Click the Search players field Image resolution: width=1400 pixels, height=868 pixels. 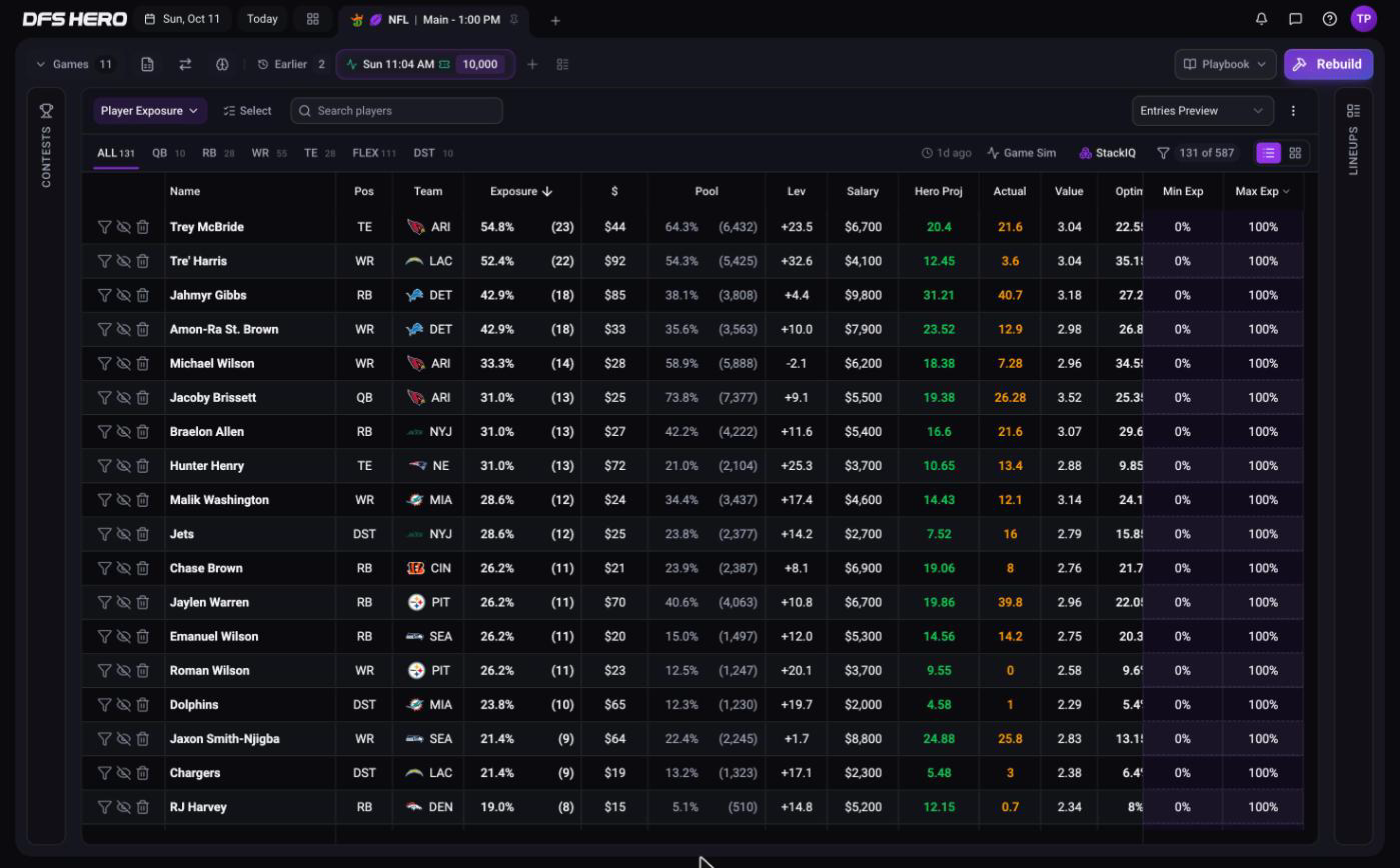397,111
